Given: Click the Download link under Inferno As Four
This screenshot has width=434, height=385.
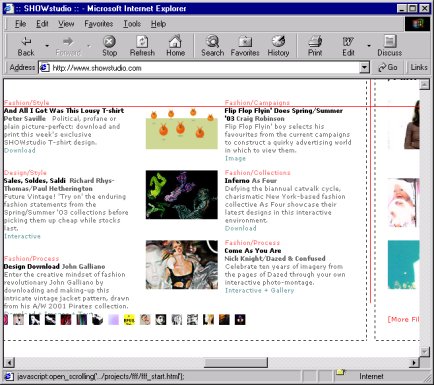Looking at the screenshot, I should click(241, 228).
